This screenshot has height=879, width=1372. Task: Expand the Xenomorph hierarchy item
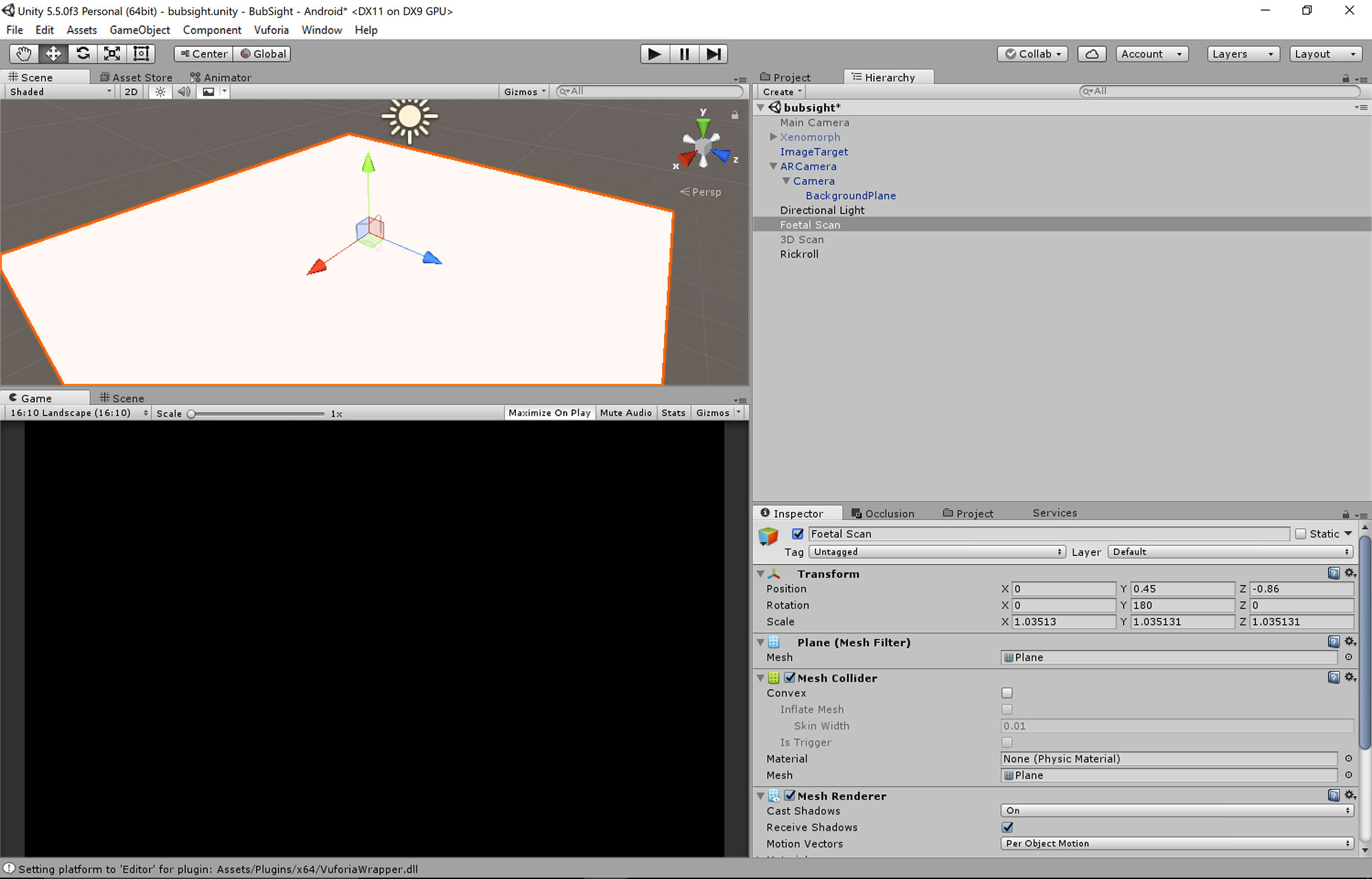click(773, 137)
